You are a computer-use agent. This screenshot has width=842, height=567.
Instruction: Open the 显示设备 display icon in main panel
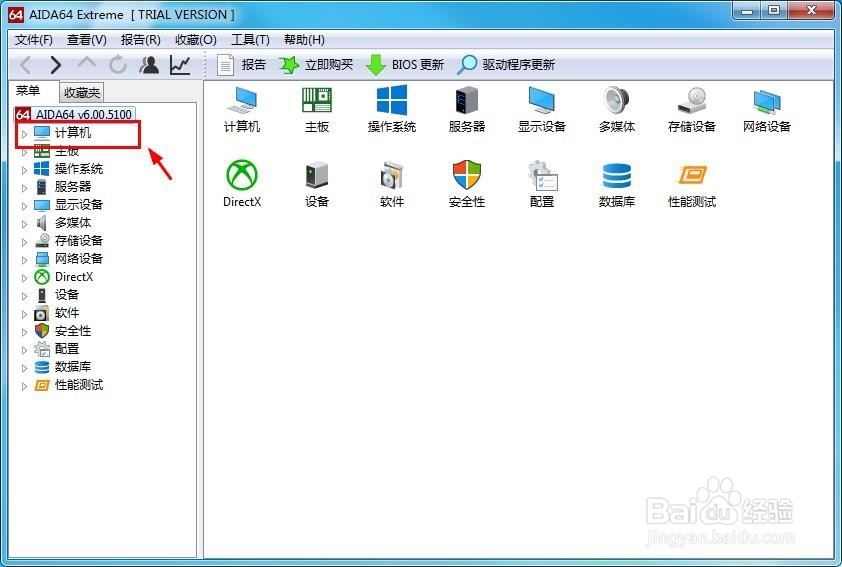542,110
